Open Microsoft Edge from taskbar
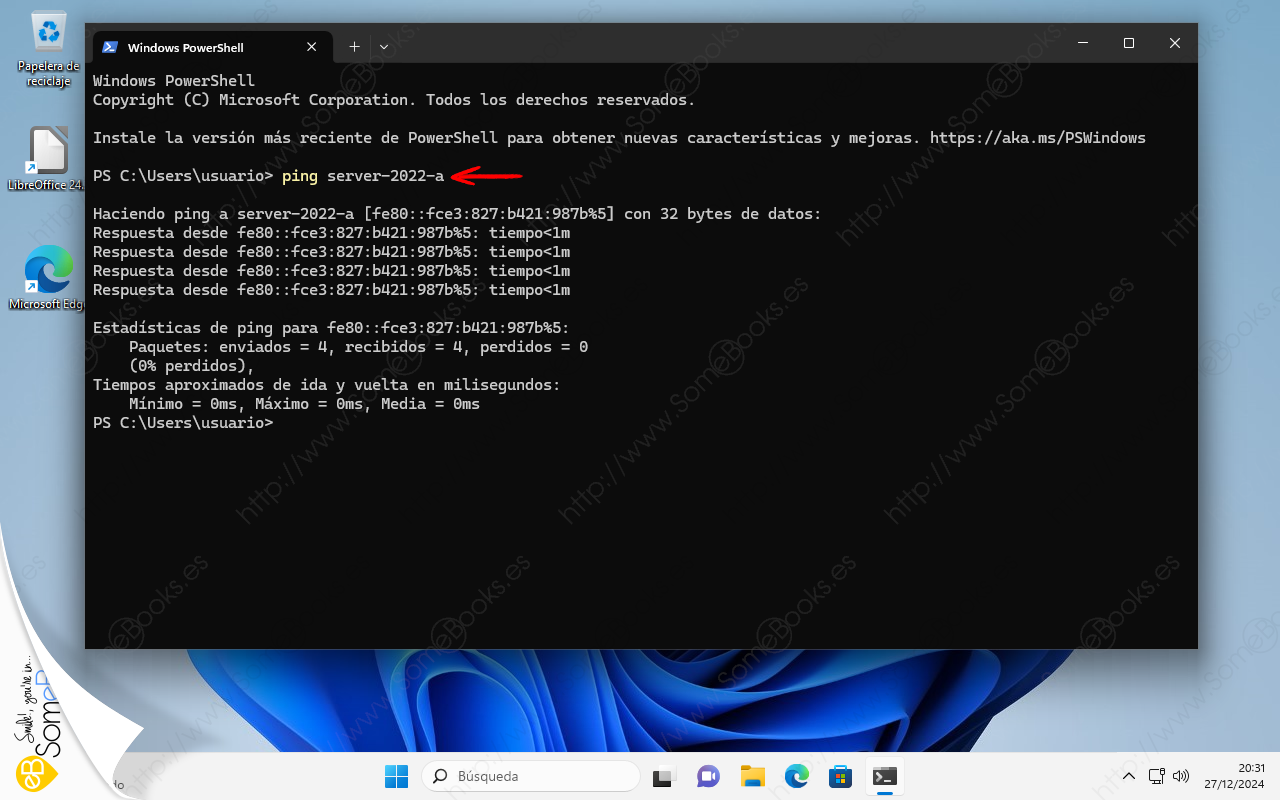The width and height of the screenshot is (1280, 800). [x=797, y=776]
